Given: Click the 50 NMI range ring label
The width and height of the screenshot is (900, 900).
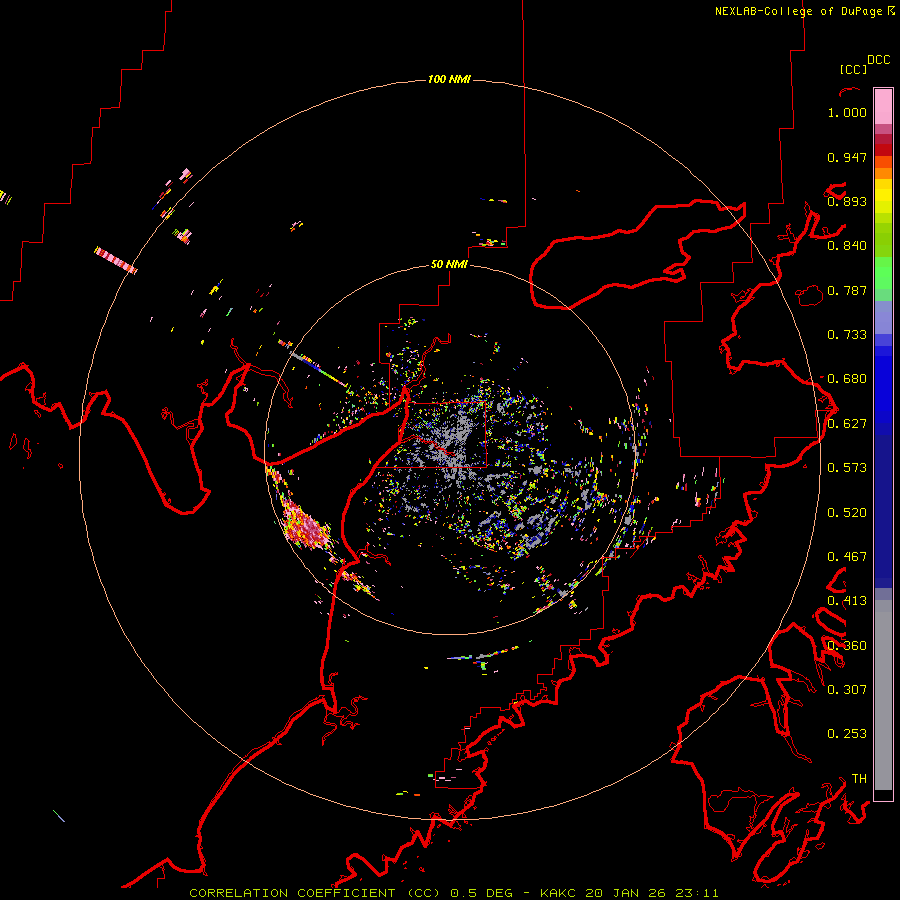Looking at the screenshot, I should point(449,264).
